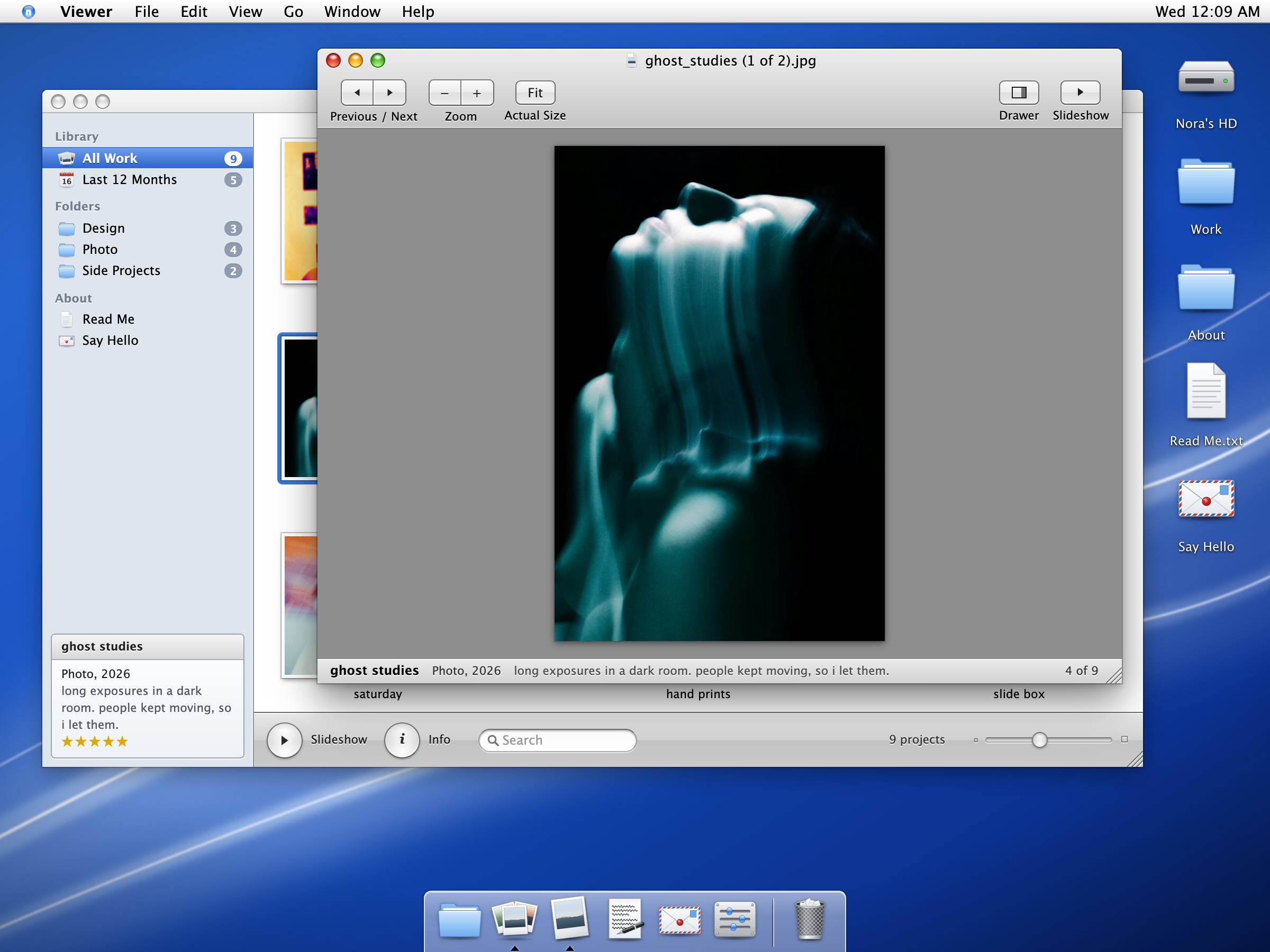Click the Apple-style logo menu icon
Image resolution: width=1270 pixels, height=952 pixels.
coord(28,12)
